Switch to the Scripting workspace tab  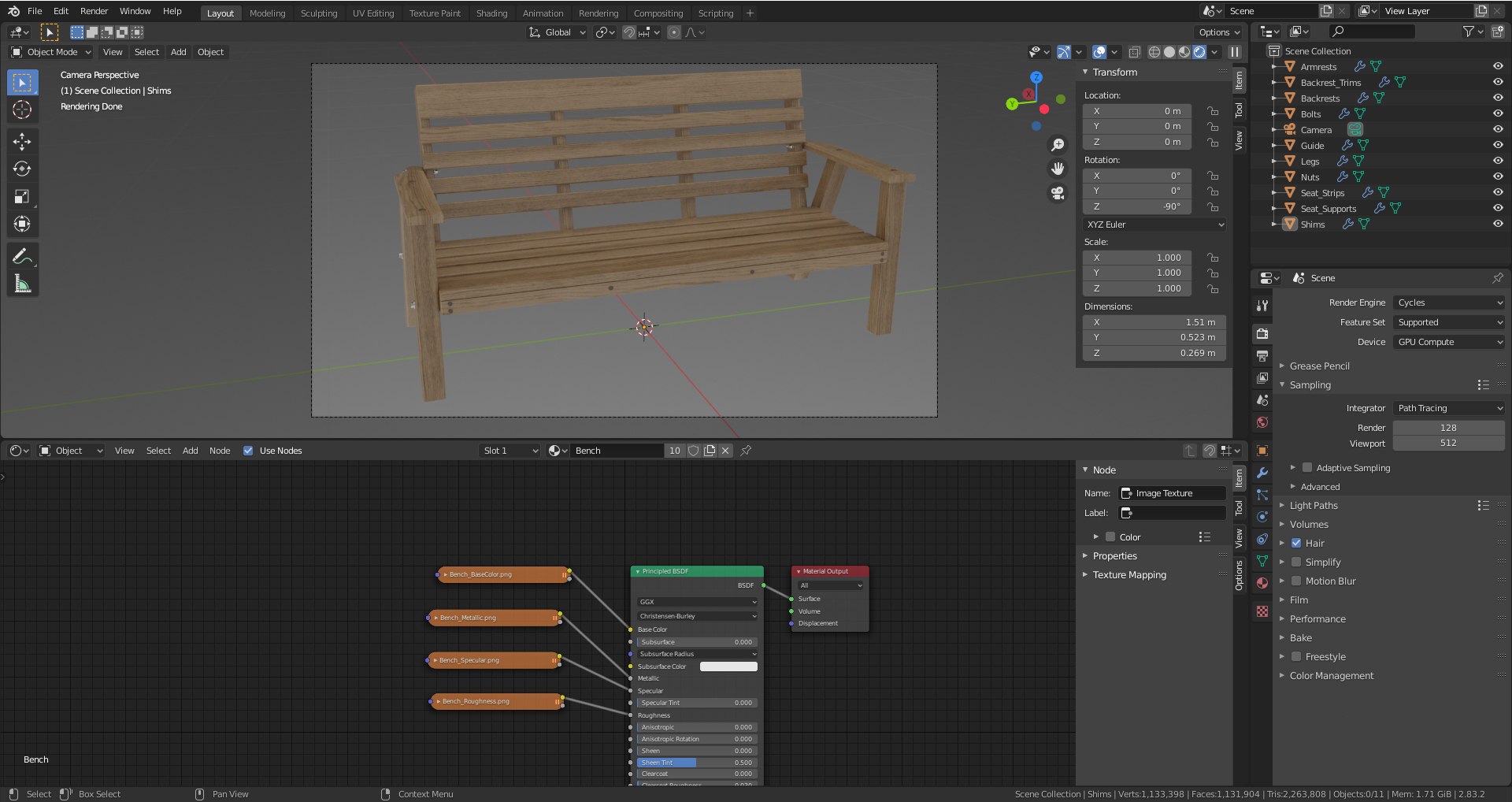[x=715, y=13]
